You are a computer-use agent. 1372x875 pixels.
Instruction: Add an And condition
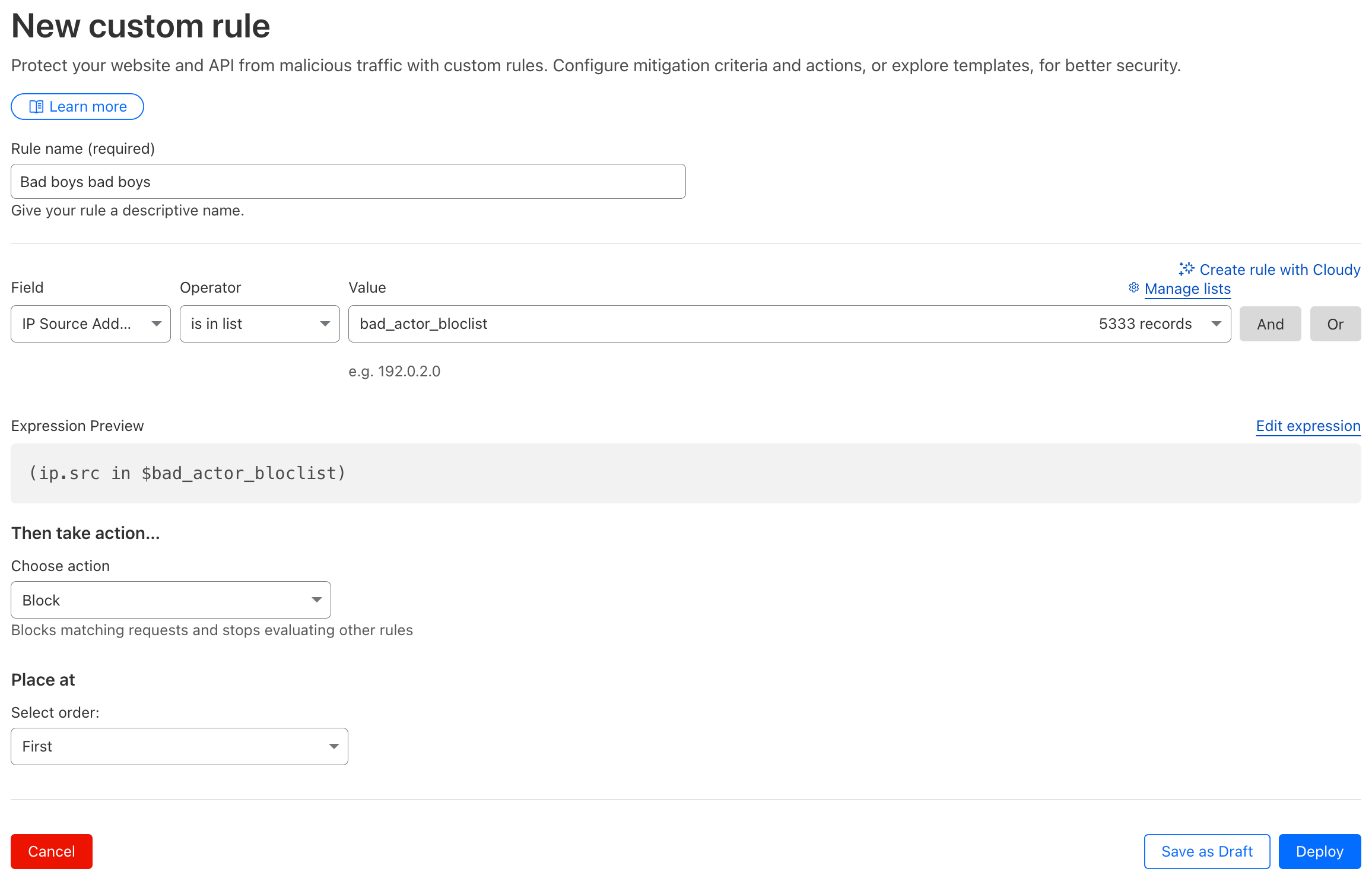click(x=1270, y=324)
